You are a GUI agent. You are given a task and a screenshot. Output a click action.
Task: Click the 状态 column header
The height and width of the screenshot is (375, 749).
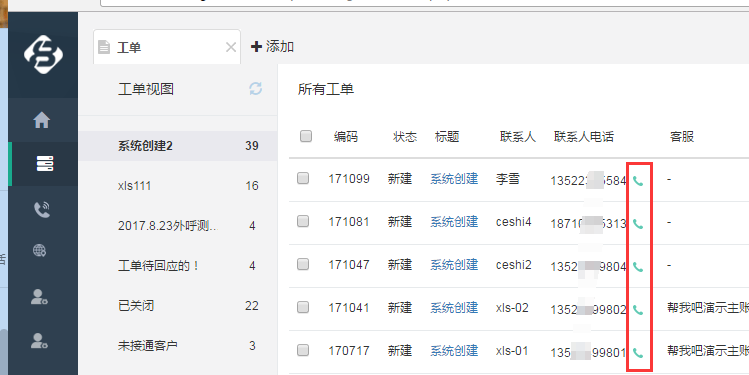point(405,137)
